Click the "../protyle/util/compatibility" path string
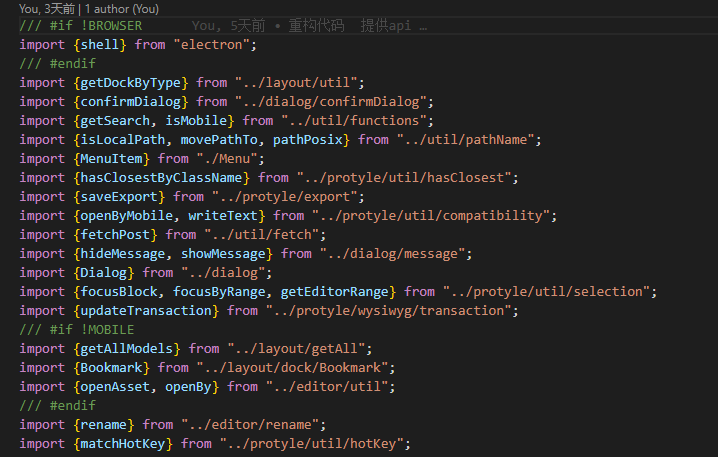Screen dimensions: 718x457 pyautogui.click(x=431, y=216)
